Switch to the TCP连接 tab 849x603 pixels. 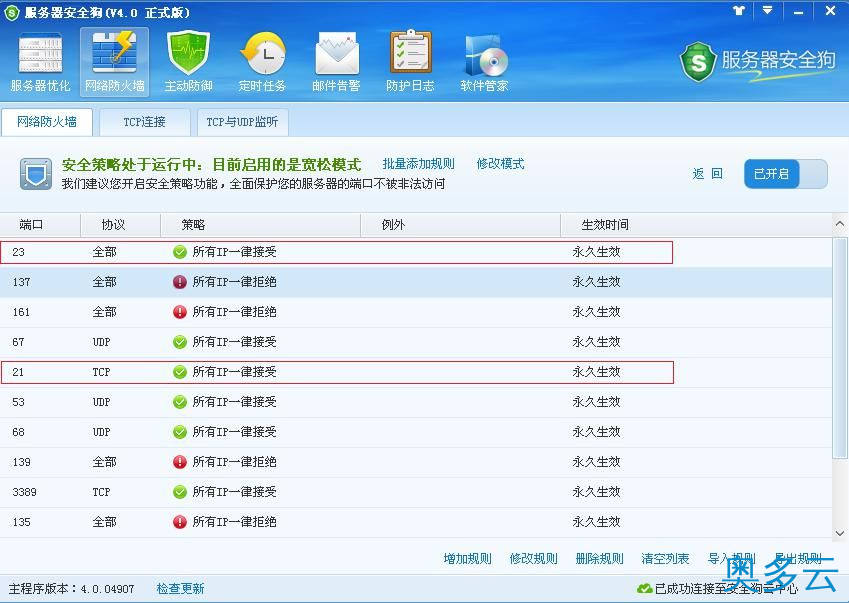144,122
